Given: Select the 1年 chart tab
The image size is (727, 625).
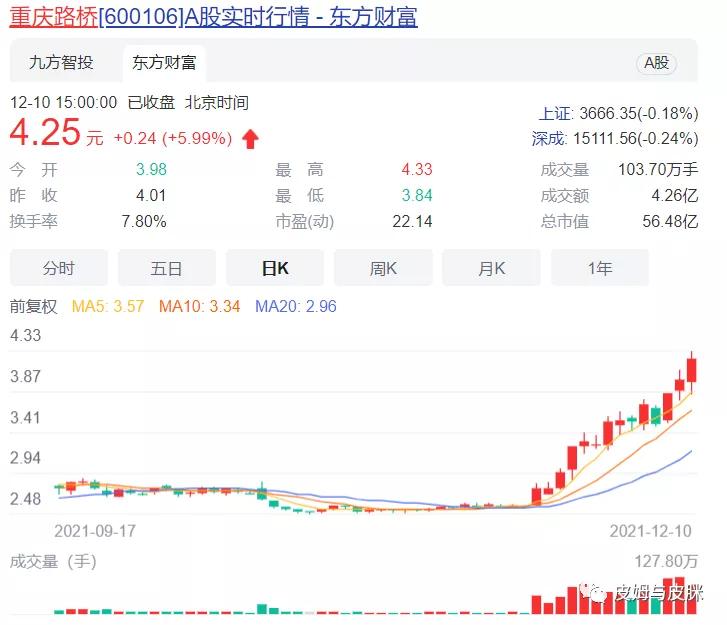Looking at the screenshot, I should 600,268.
